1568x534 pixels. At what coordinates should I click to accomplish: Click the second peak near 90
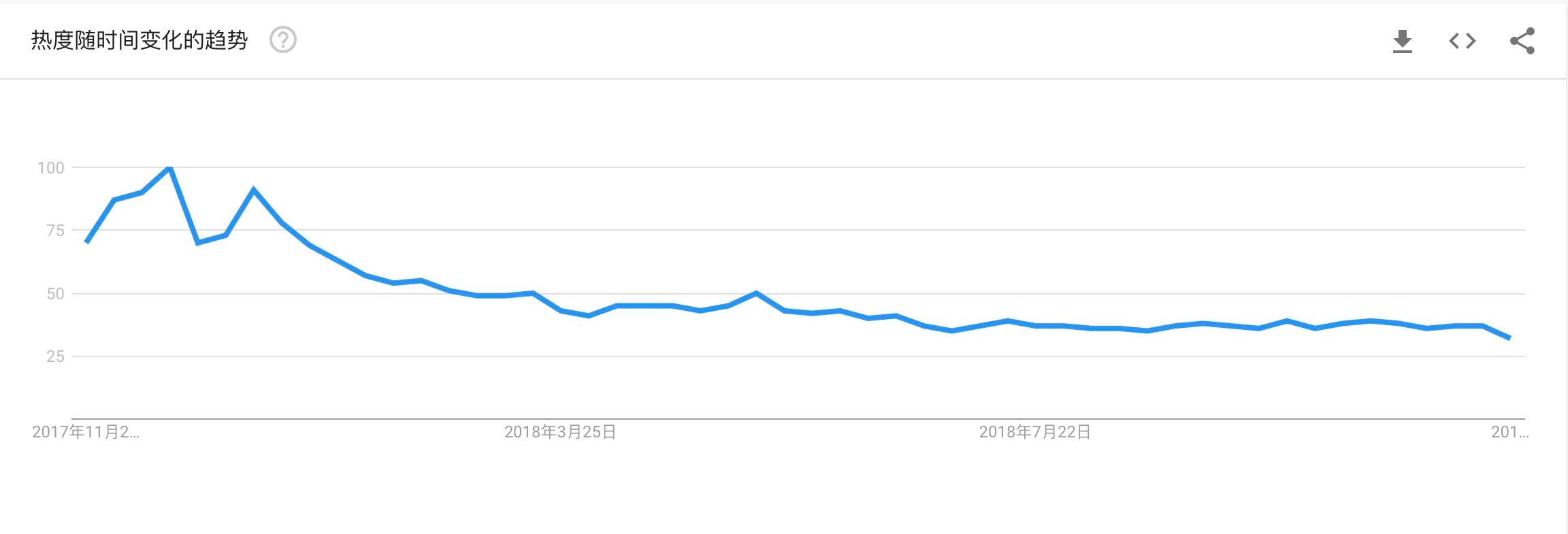pyautogui.click(x=253, y=190)
